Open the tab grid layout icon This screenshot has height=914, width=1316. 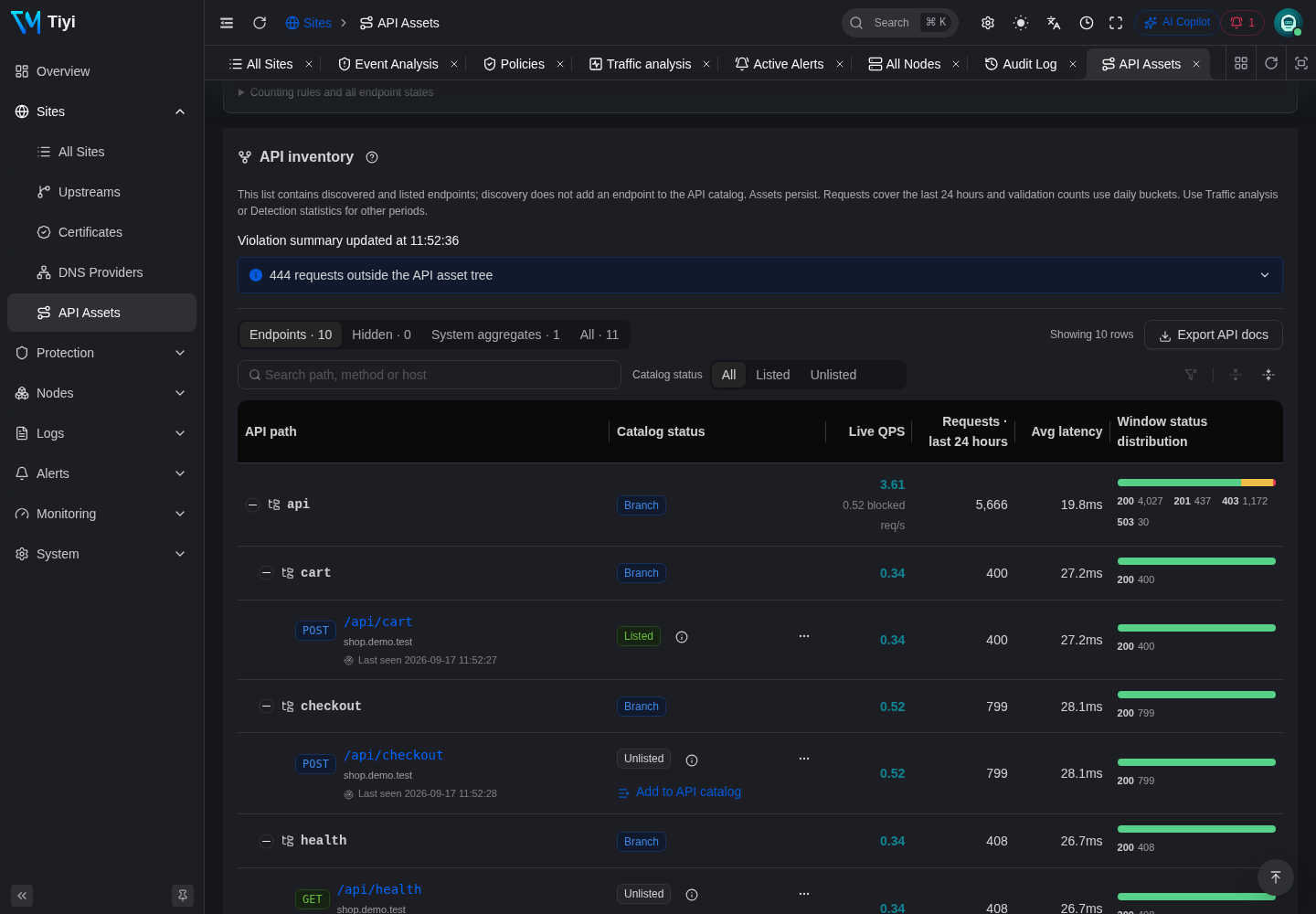coord(1241,63)
